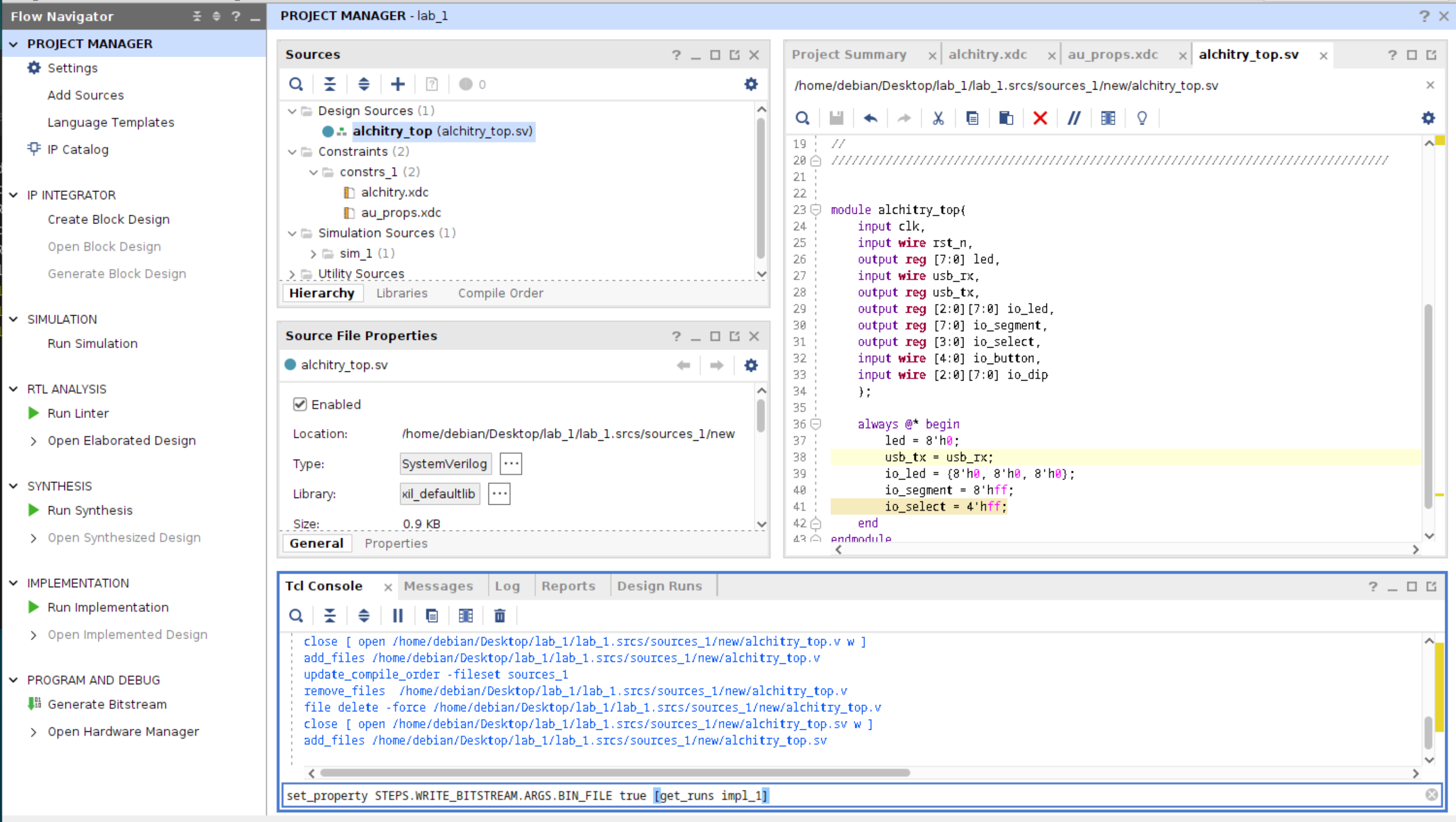Pause Tcl Console output

tap(397, 616)
